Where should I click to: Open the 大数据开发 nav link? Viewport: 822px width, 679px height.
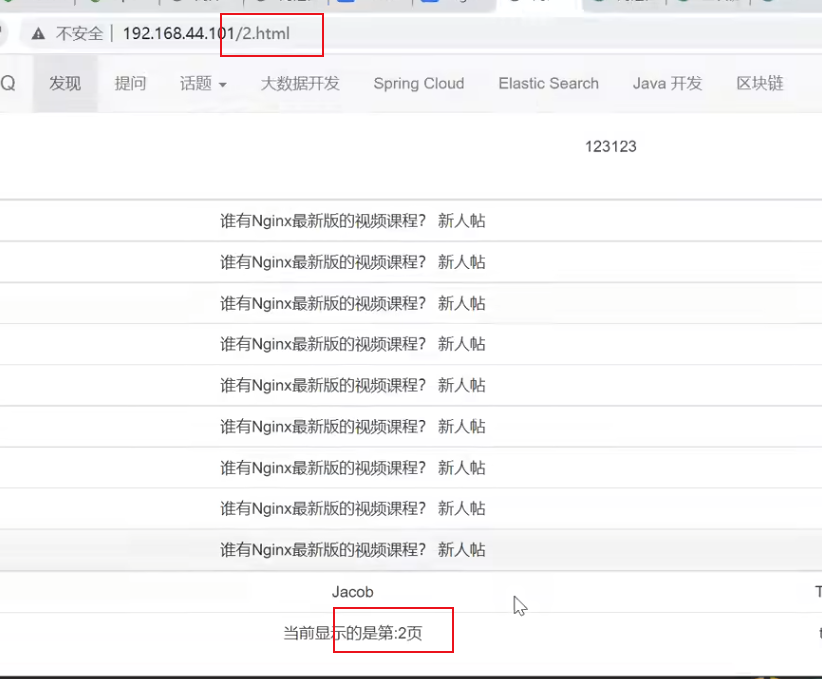tap(300, 83)
